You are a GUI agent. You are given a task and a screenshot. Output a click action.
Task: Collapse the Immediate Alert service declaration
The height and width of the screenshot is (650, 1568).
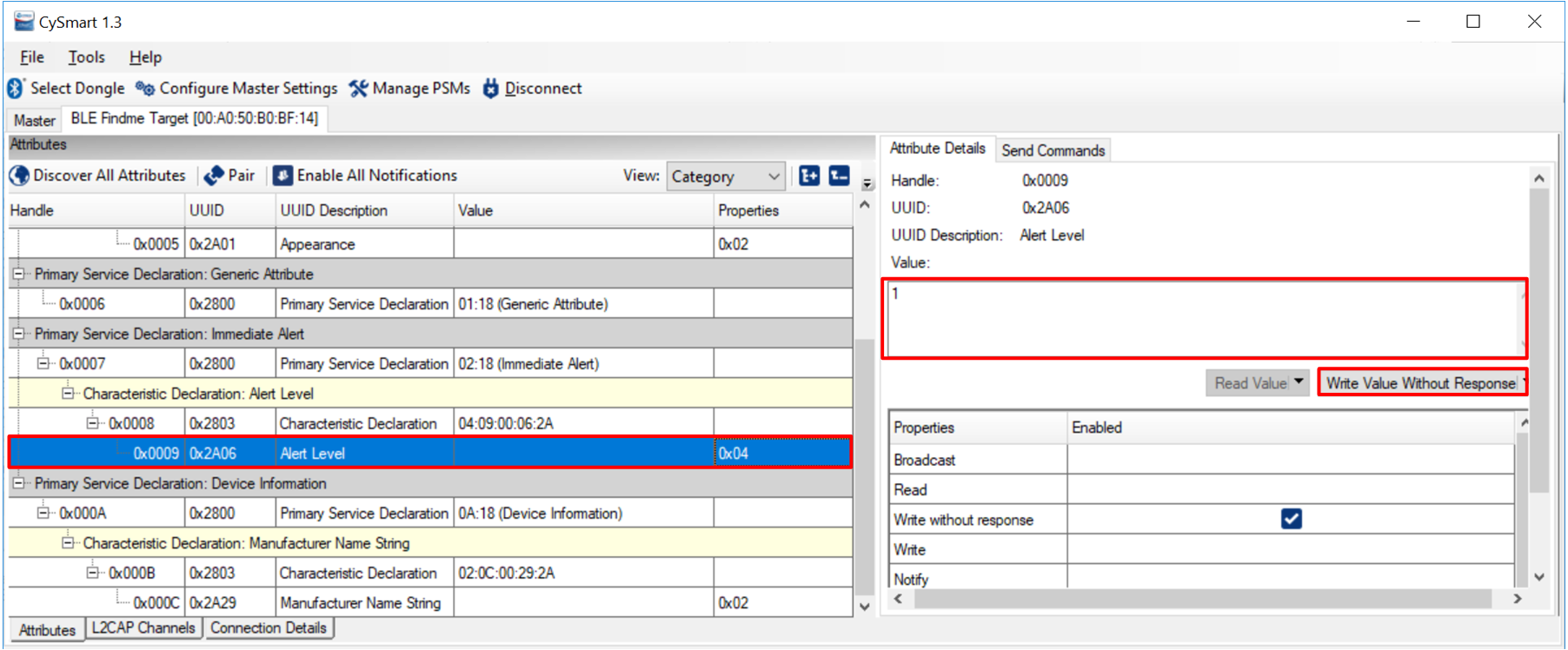point(18,334)
